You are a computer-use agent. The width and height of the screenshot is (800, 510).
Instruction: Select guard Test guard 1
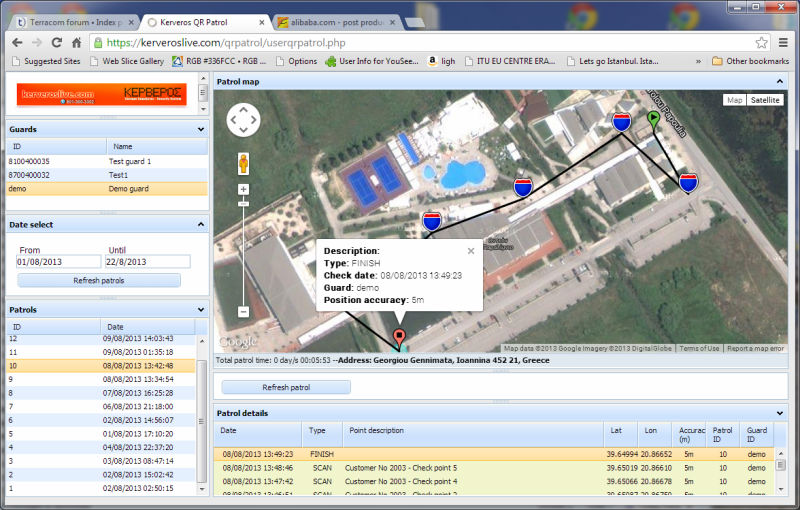coord(107,161)
